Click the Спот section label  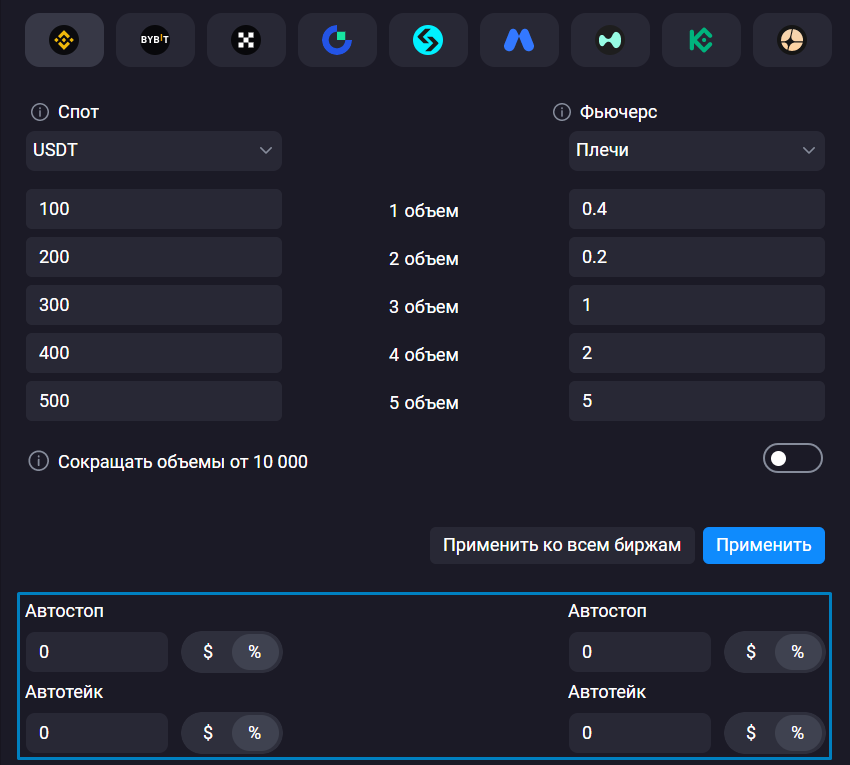(x=79, y=112)
